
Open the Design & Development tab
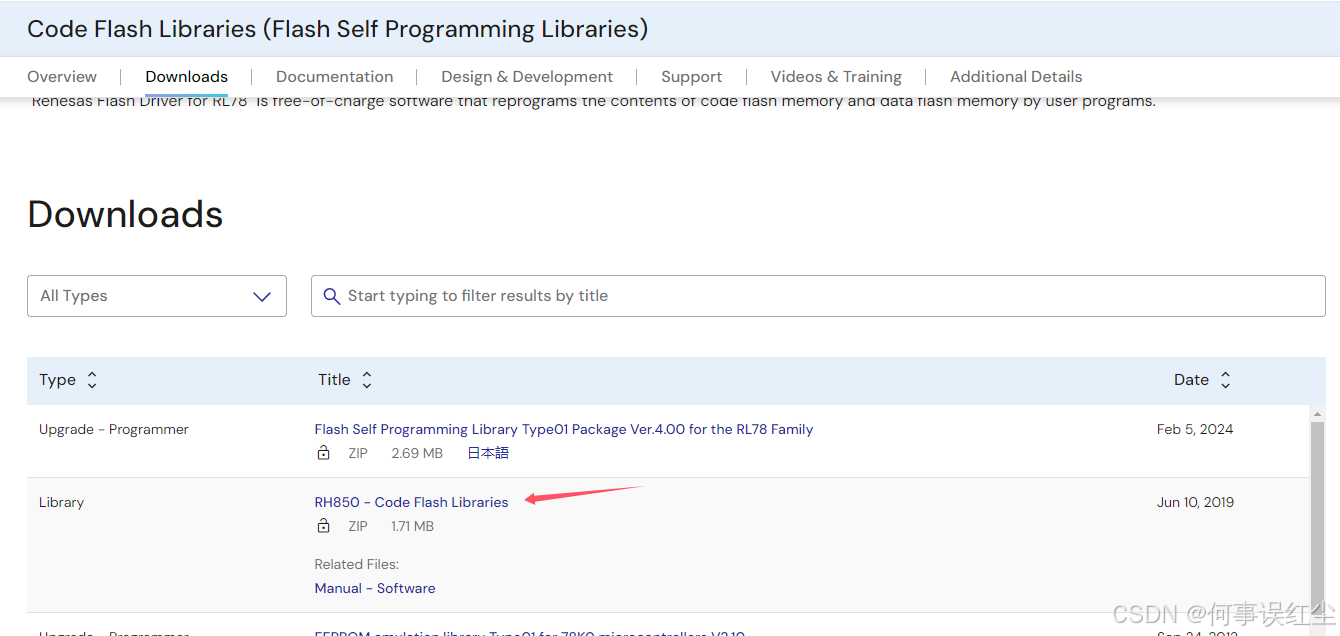[x=527, y=77]
